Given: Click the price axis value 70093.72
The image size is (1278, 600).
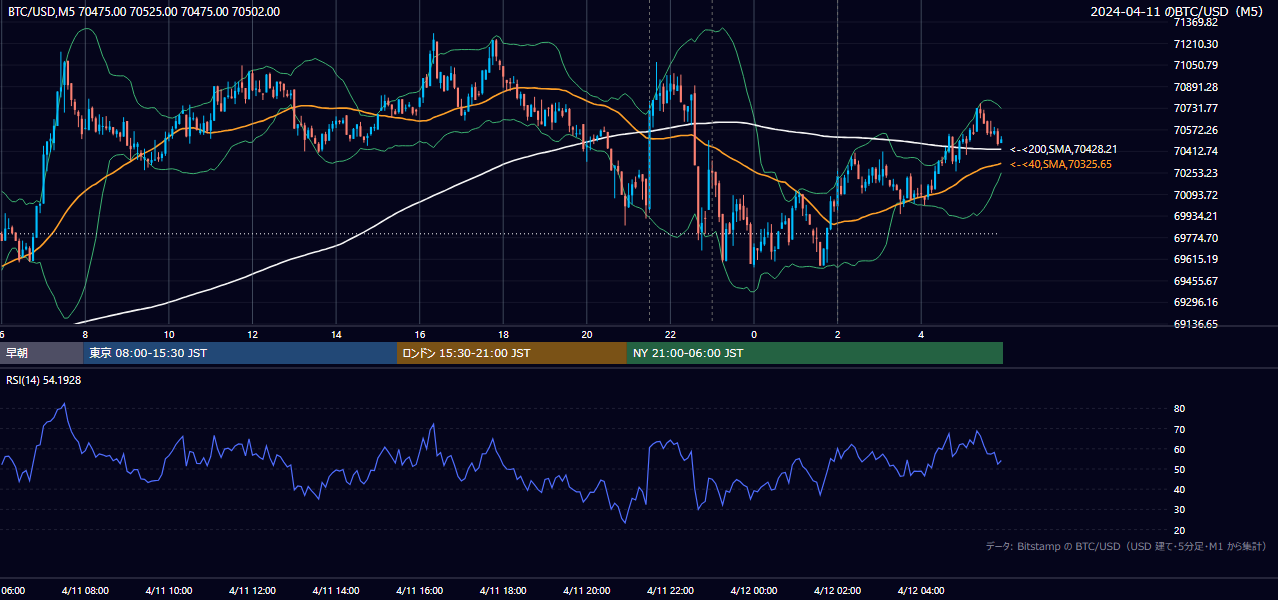Looking at the screenshot, I should coord(1195,195).
